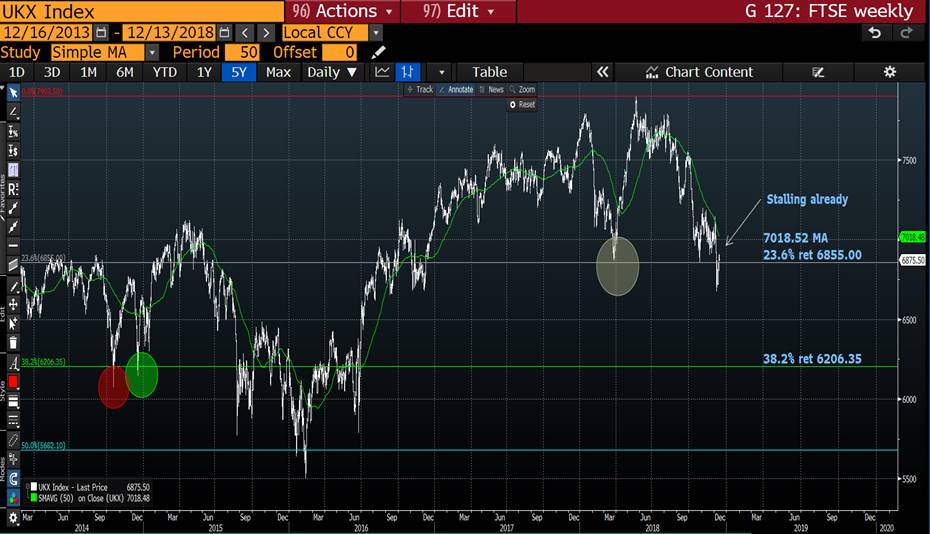Click the redo arrow button
The height and width of the screenshot is (534, 930).
pos(906,33)
